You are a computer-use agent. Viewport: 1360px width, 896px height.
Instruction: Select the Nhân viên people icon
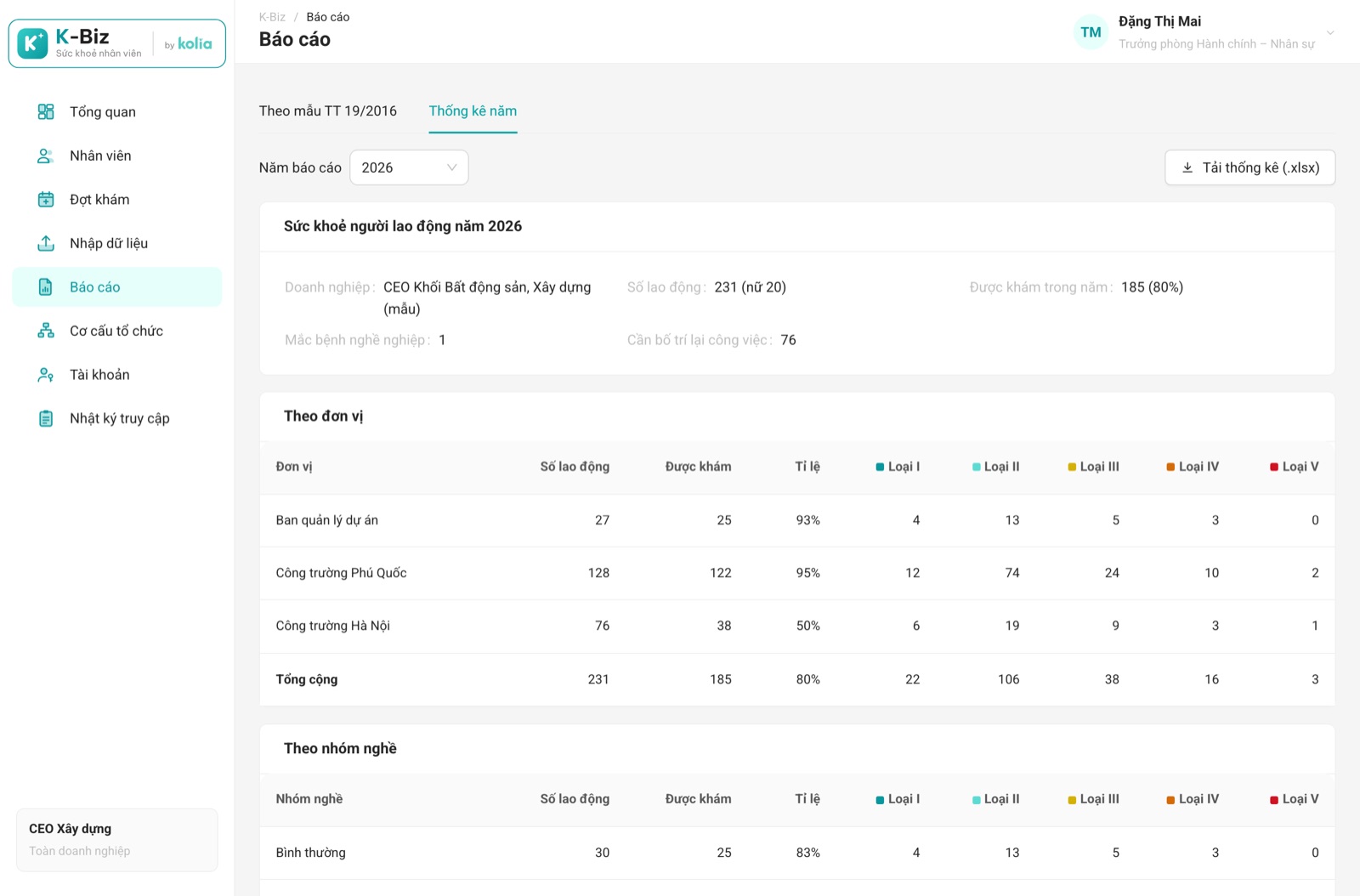click(46, 156)
